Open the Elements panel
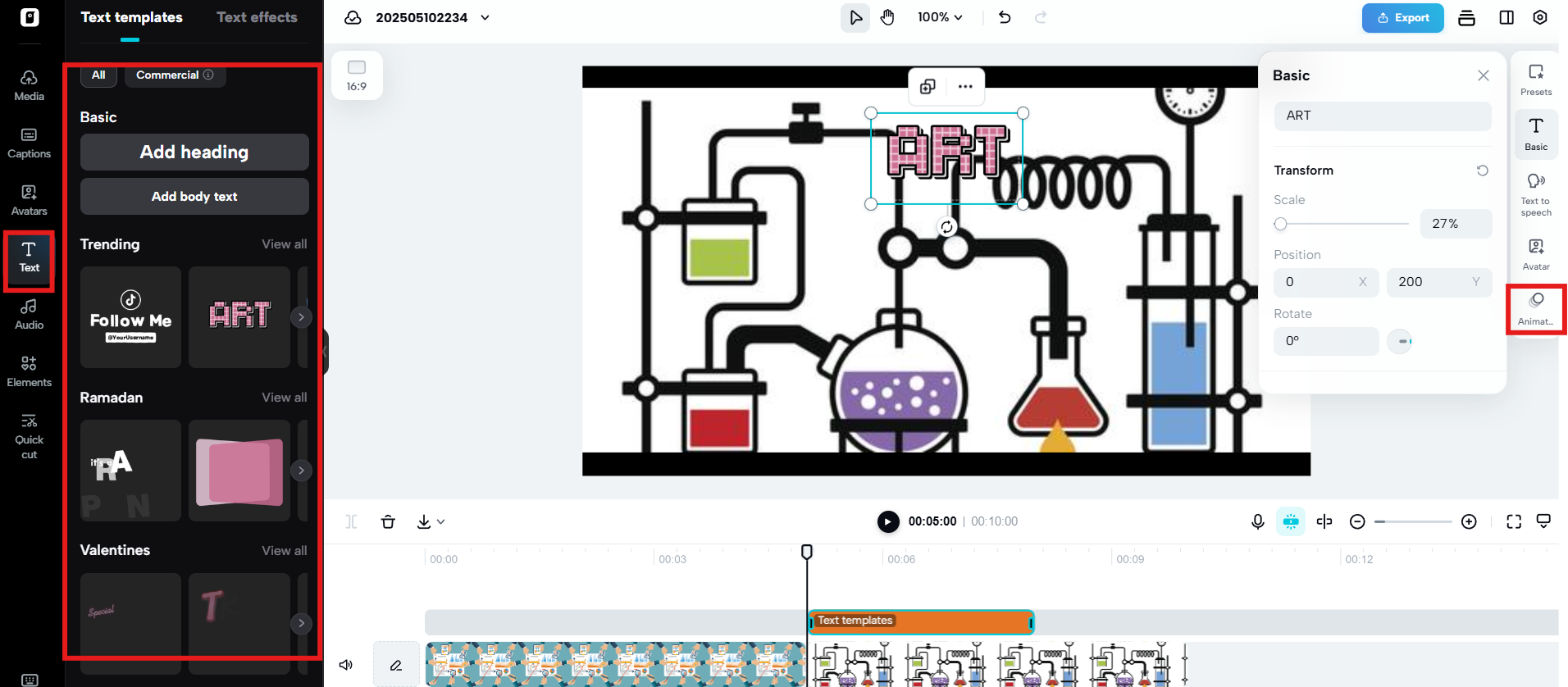The height and width of the screenshot is (687, 1568). [x=29, y=372]
